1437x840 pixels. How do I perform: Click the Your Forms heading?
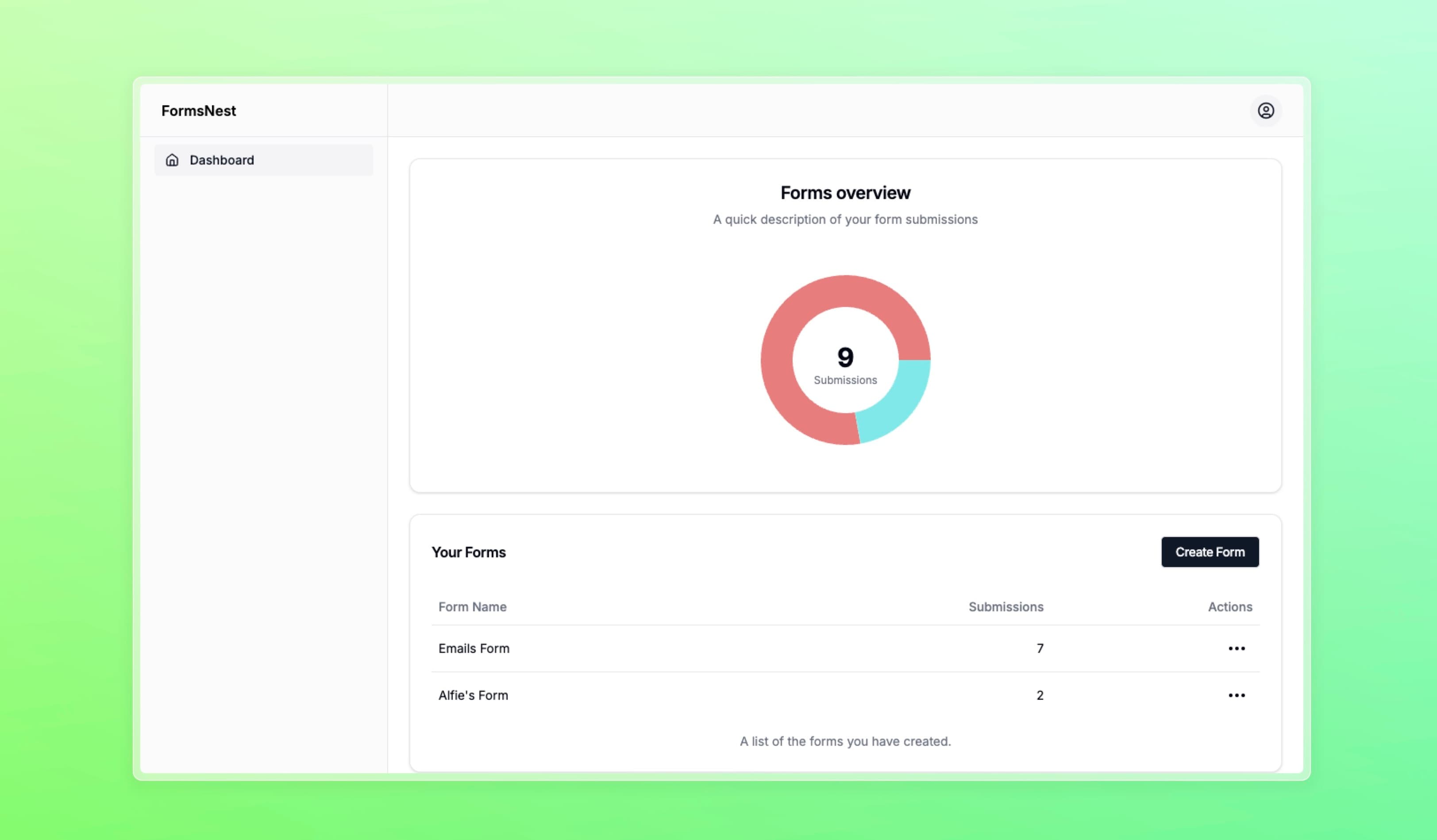point(469,552)
